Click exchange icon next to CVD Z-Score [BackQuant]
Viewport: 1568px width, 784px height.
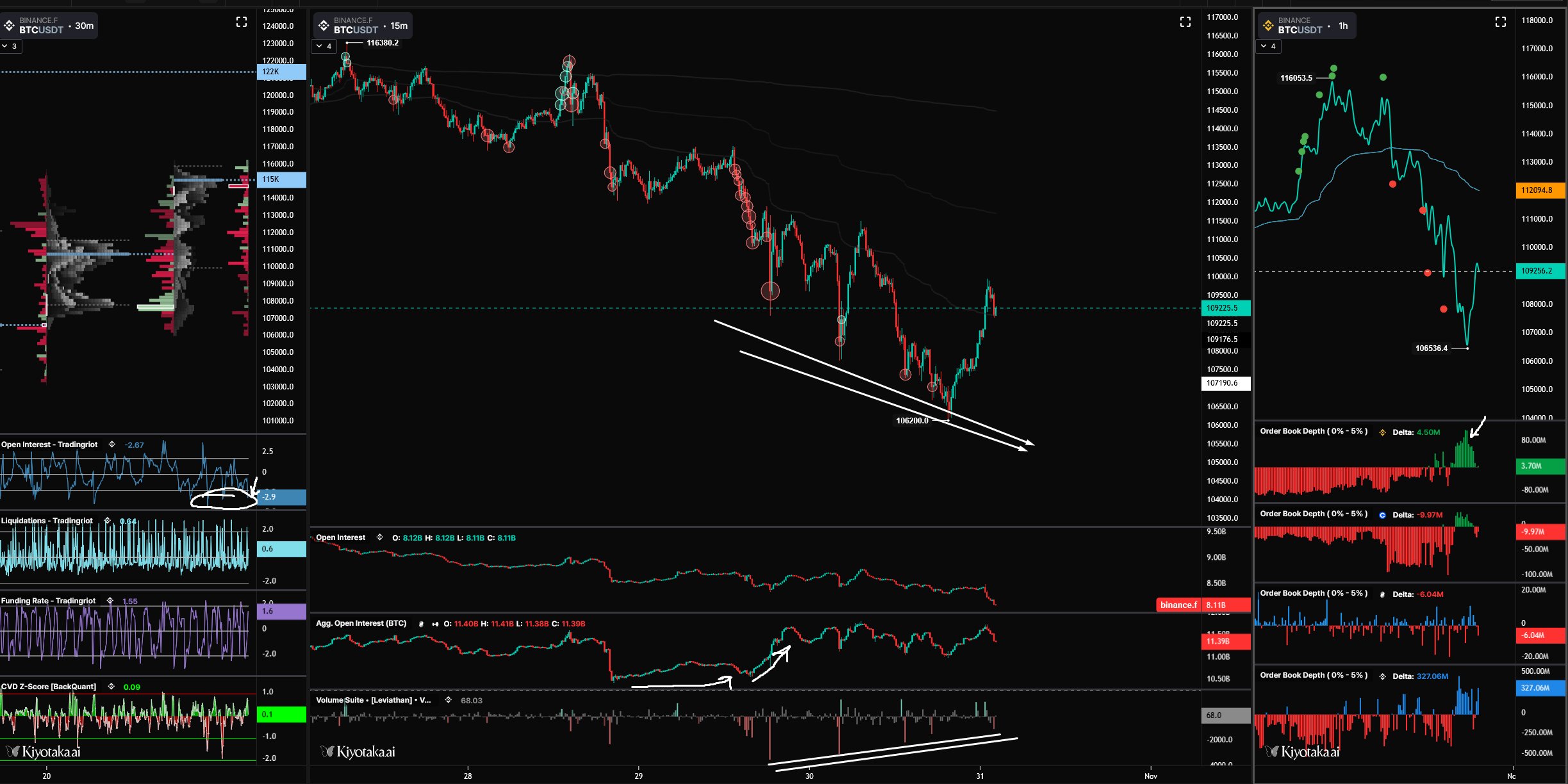(x=111, y=687)
